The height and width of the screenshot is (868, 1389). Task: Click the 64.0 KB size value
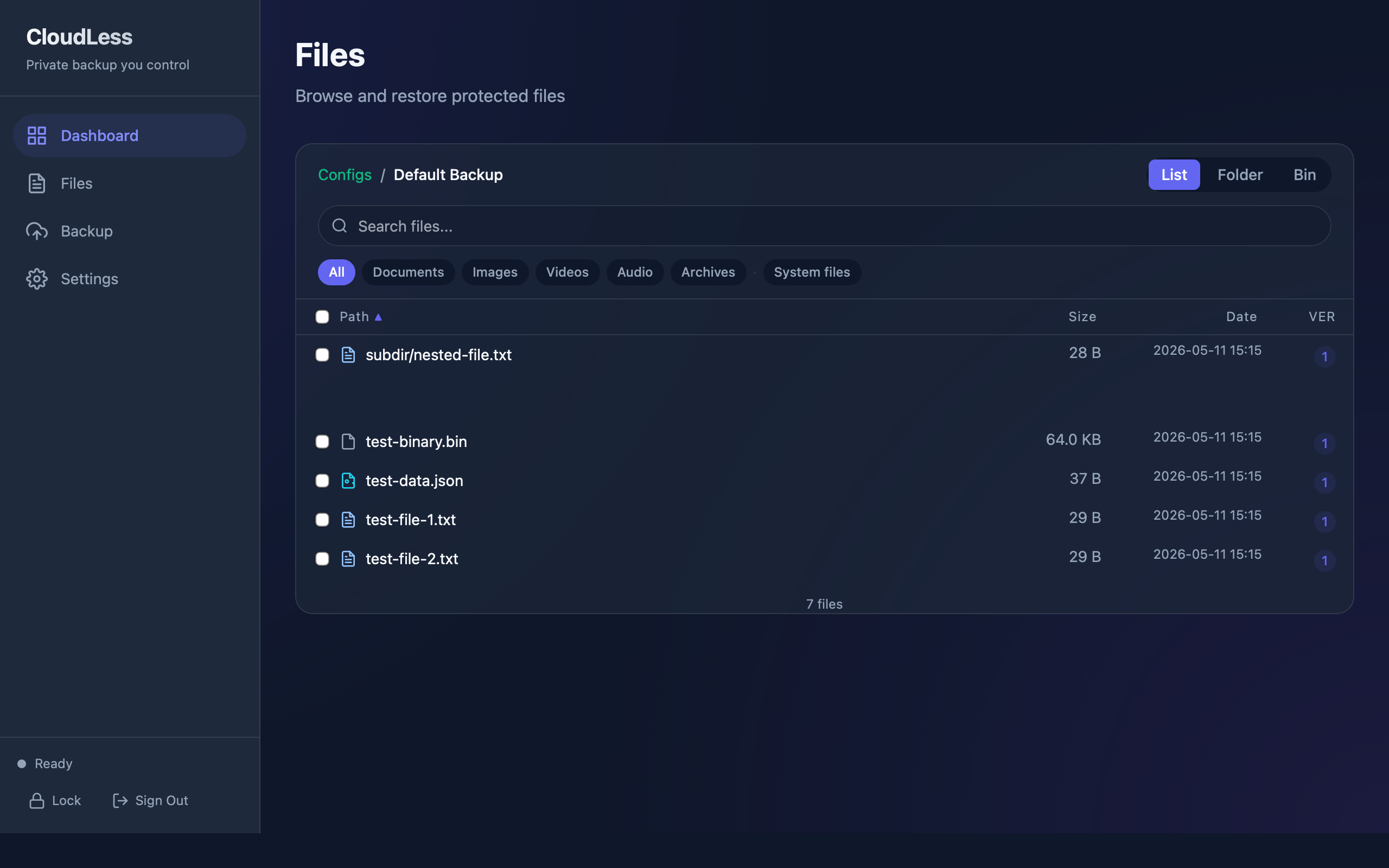[1073, 439]
